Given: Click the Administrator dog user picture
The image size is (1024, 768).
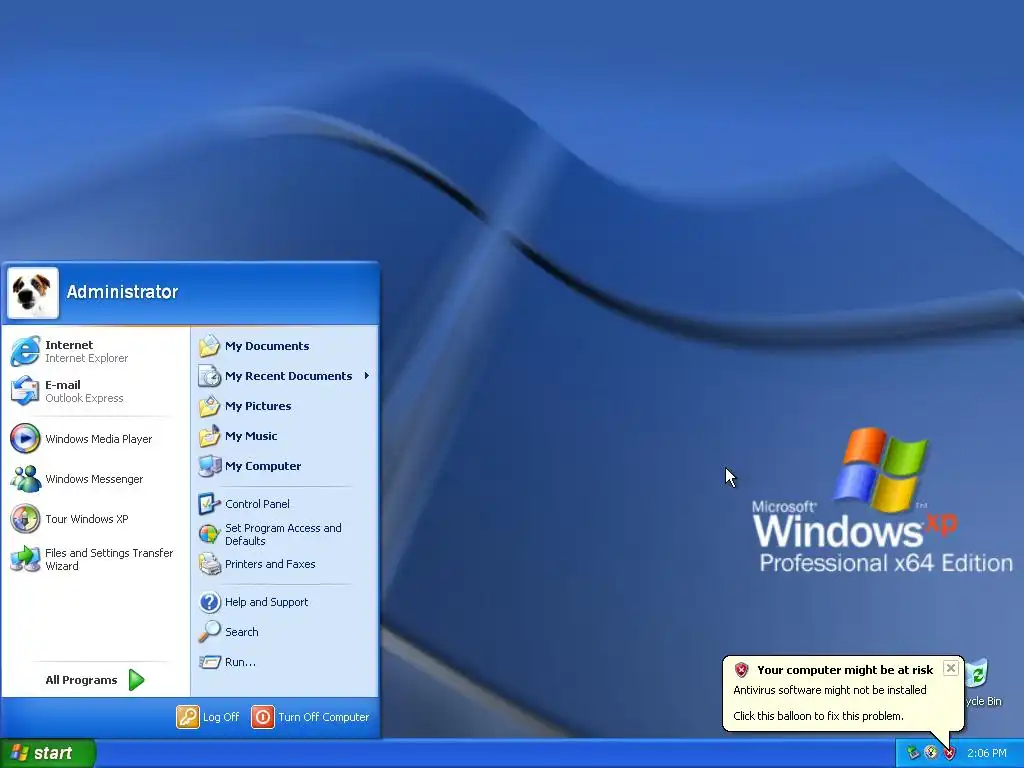Looking at the screenshot, I should click(x=33, y=293).
